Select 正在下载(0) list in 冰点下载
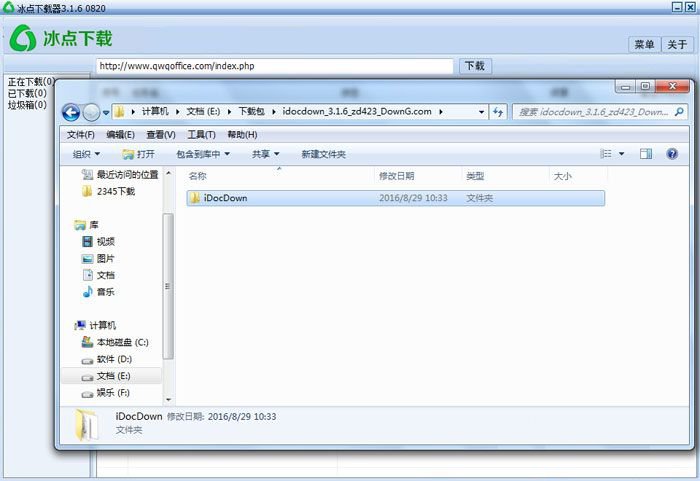Viewport: 700px width, 481px height. point(31,82)
